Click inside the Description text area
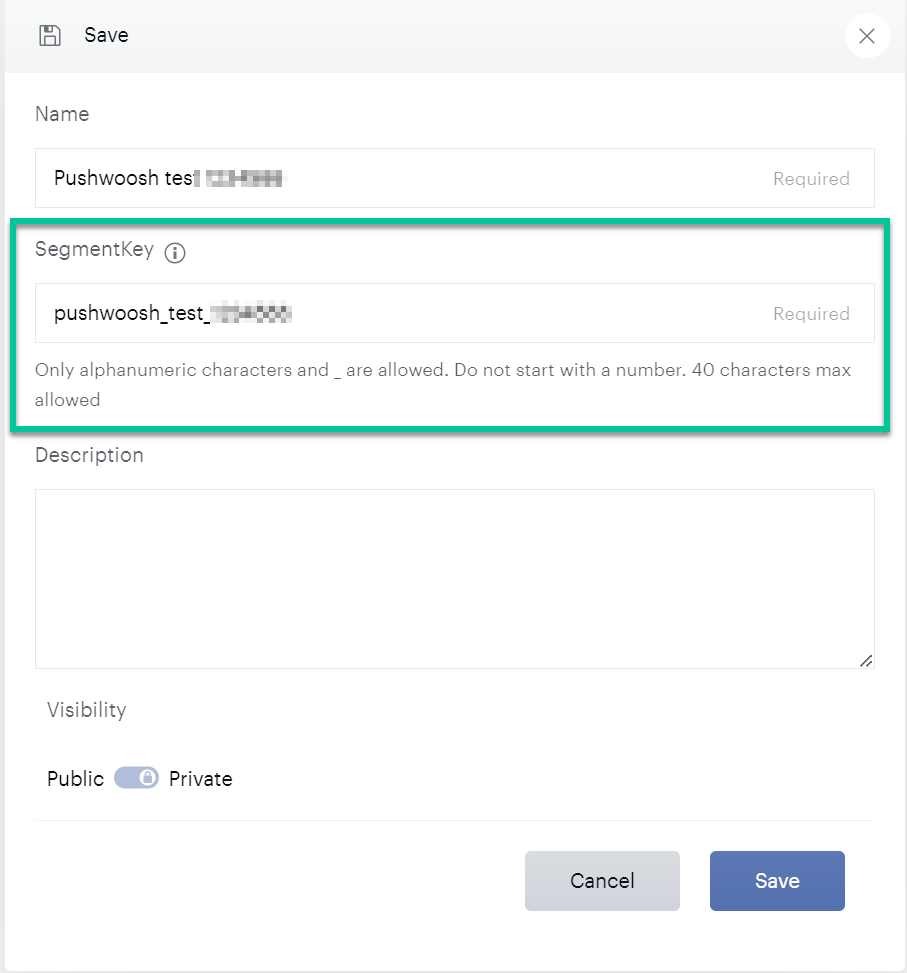Screen dimensions: 907x973 [454, 578]
